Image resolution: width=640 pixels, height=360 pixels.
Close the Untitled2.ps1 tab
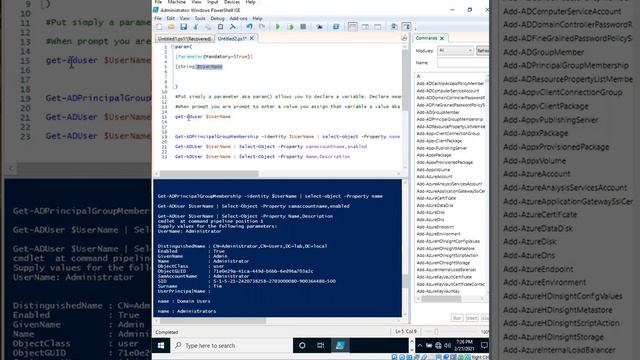(252, 38)
